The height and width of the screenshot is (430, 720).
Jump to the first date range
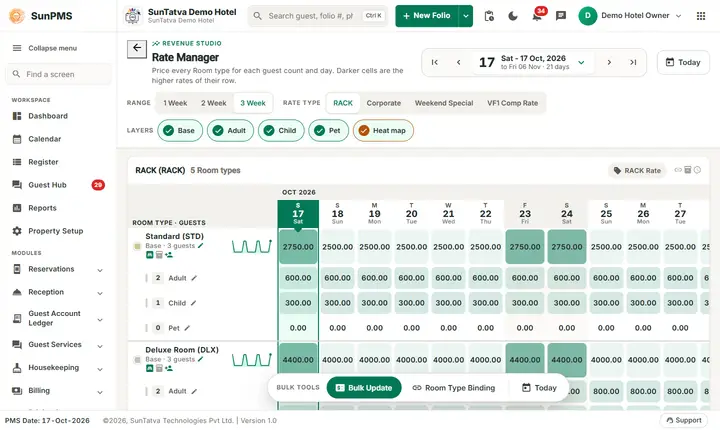tap(434, 62)
